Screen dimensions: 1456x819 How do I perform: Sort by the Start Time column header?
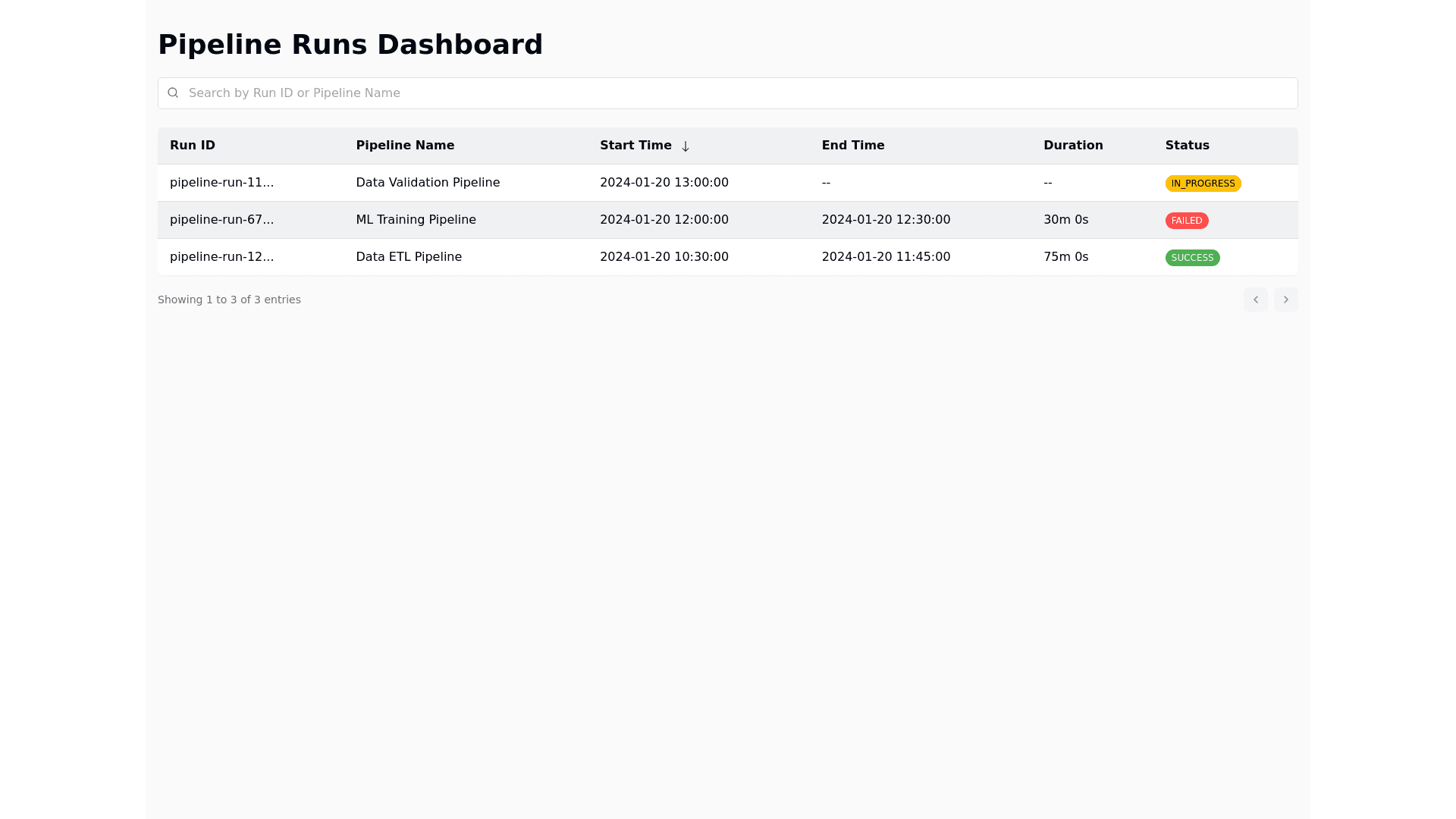pos(635,146)
